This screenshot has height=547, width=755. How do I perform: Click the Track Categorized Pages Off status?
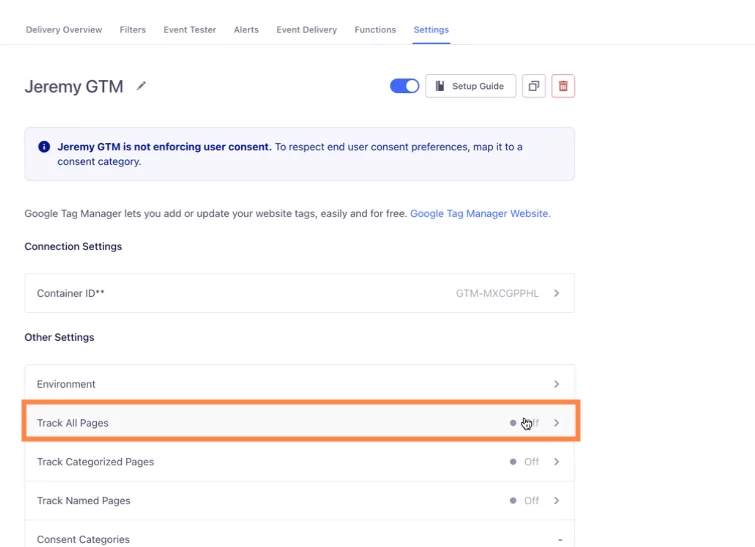(524, 462)
